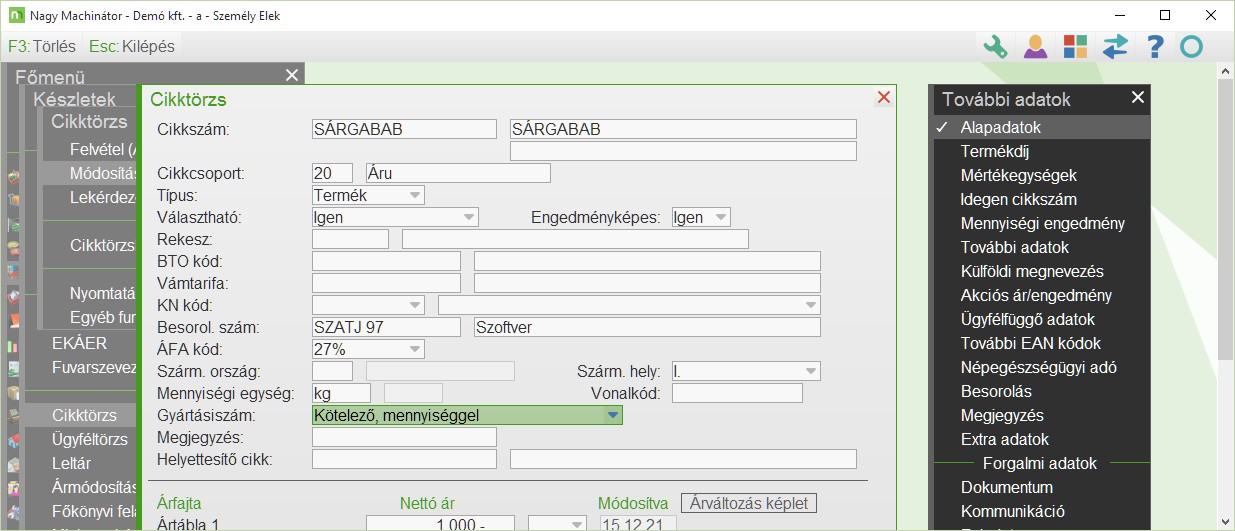The image size is (1235, 531).
Task: Click the Szárm. ország code field
Action: point(332,371)
